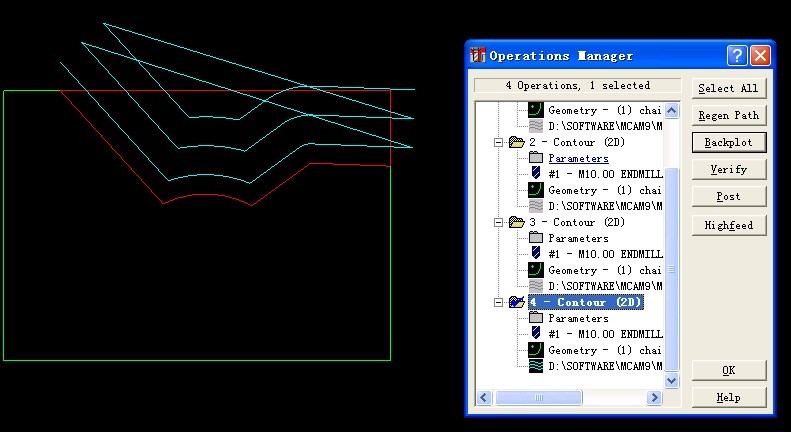Click Geometry chain icon at top of tree

point(536,110)
